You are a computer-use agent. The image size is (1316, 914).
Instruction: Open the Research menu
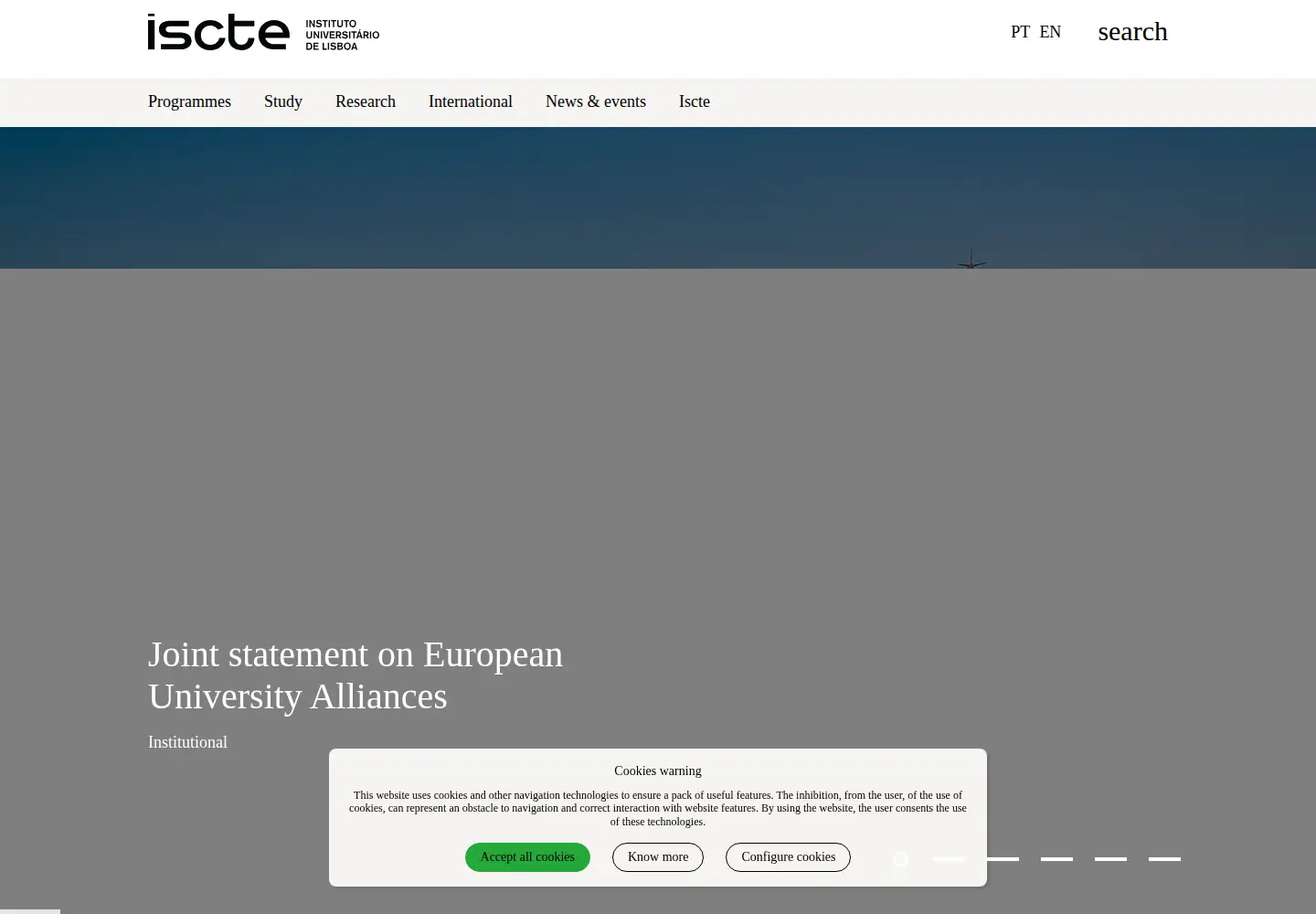click(366, 101)
